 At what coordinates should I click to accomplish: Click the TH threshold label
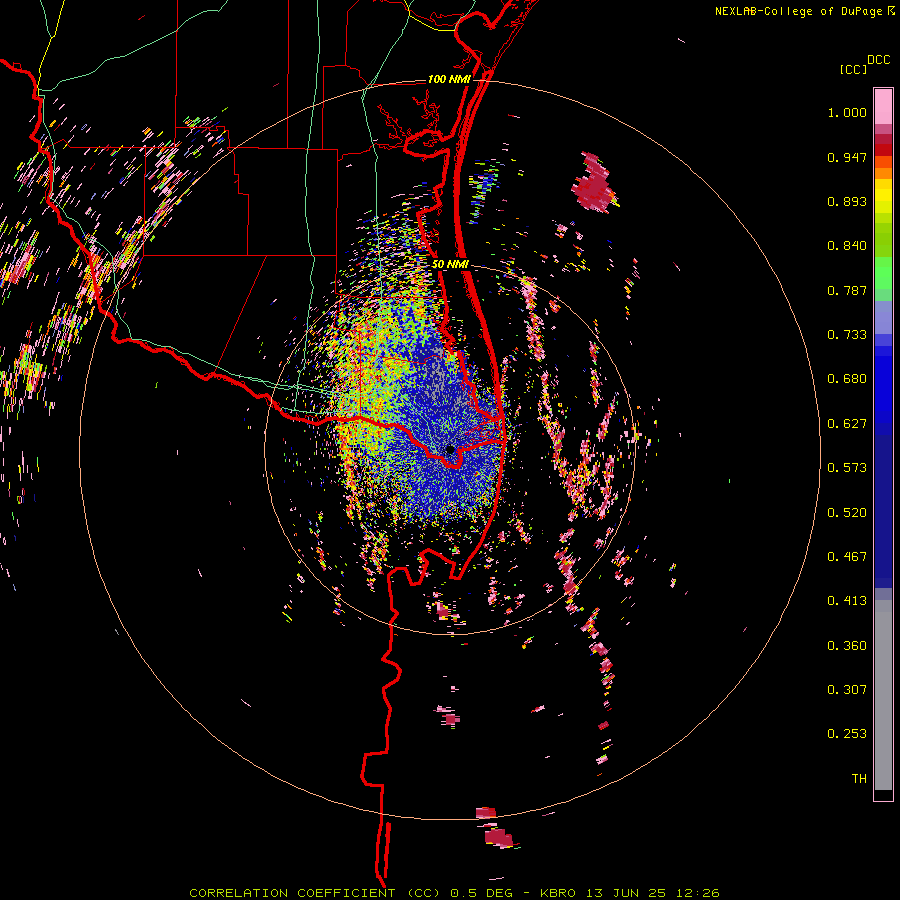859,779
